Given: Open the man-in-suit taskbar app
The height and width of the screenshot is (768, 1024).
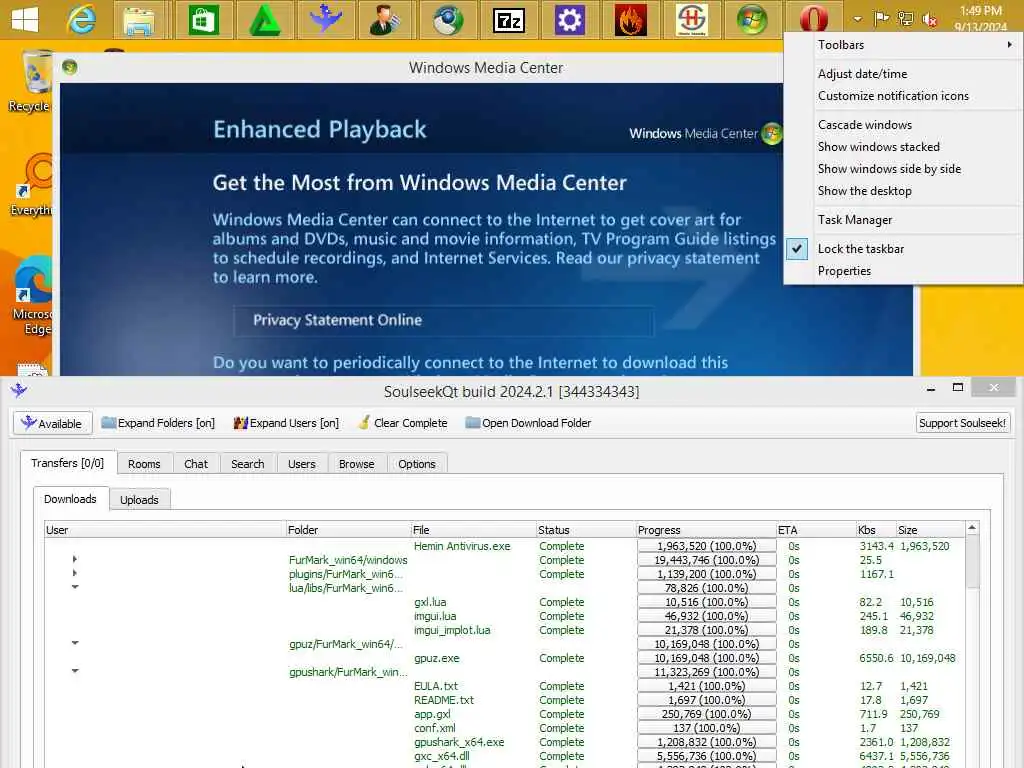Looking at the screenshot, I should [x=385, y=20].
